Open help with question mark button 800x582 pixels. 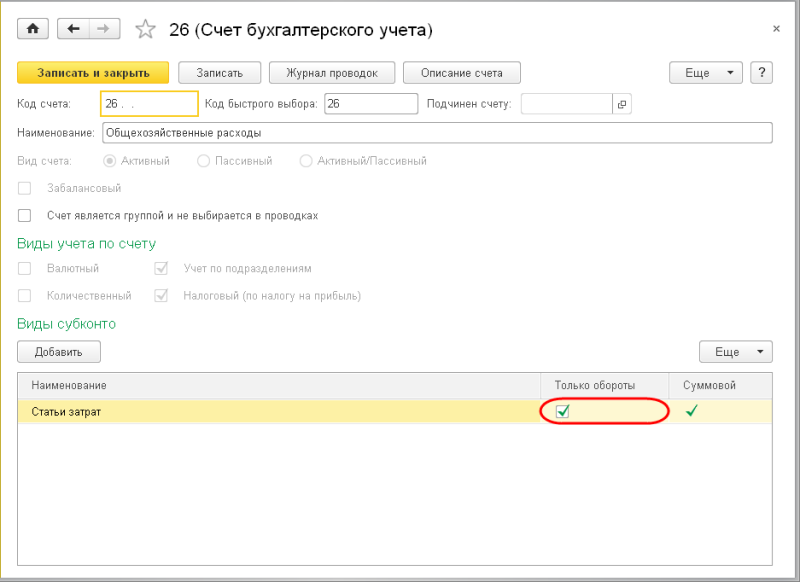[762, 73]
